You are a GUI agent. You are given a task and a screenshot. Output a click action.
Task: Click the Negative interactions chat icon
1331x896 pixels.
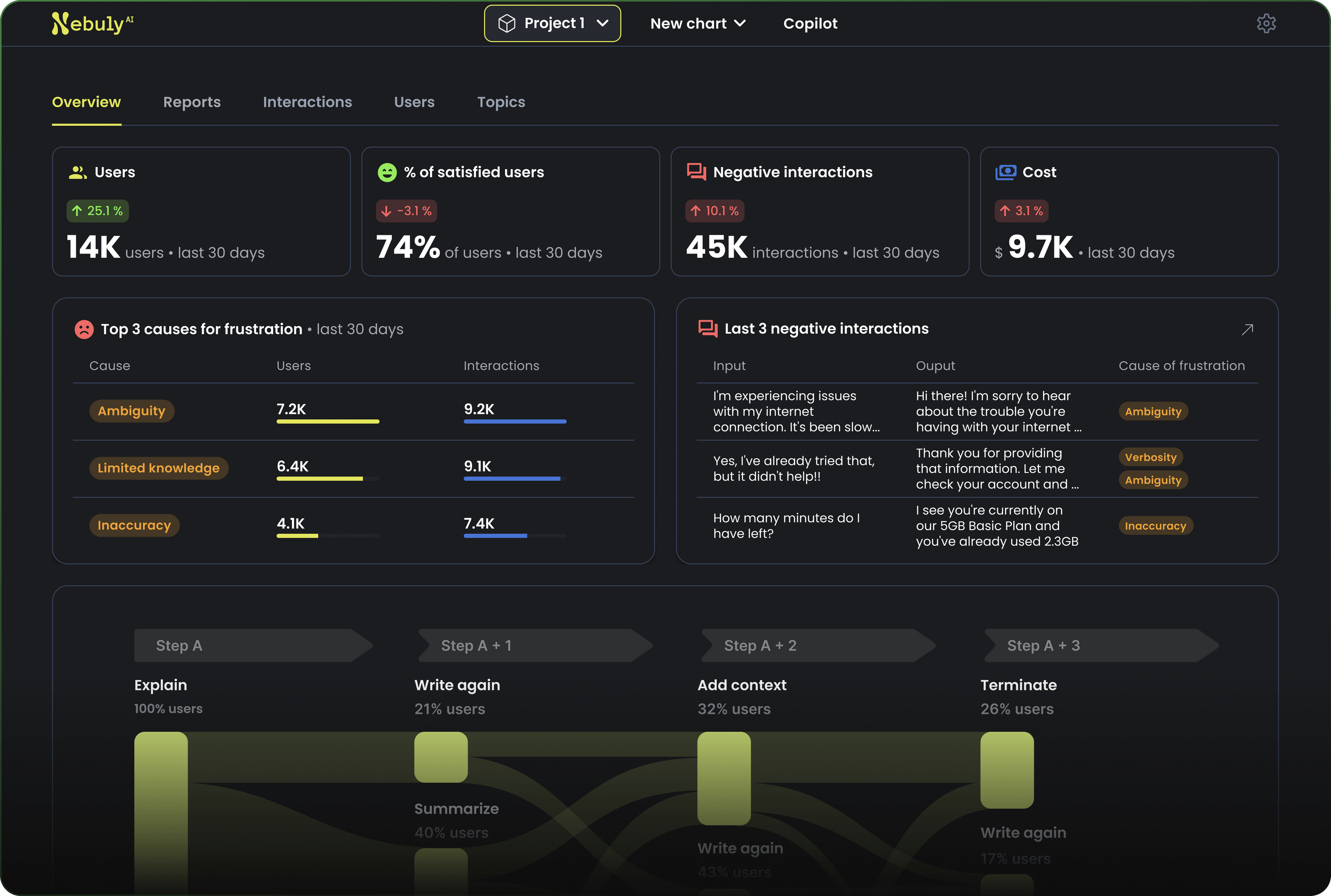[696, 172]
